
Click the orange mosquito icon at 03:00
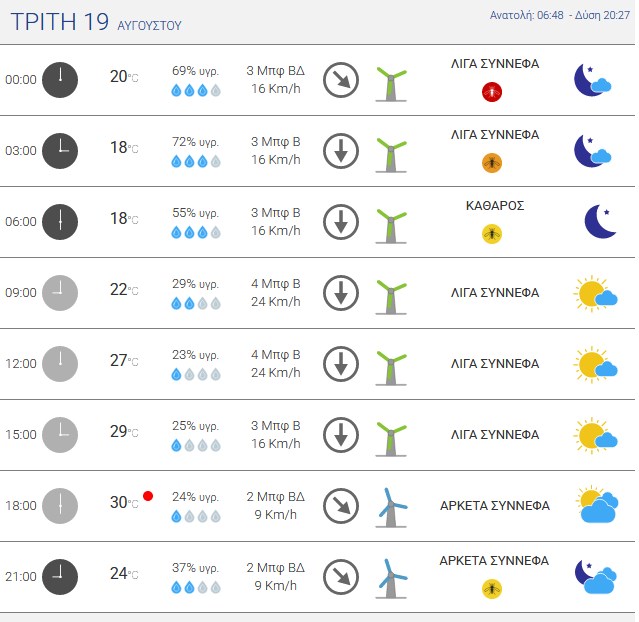point(492,163)
